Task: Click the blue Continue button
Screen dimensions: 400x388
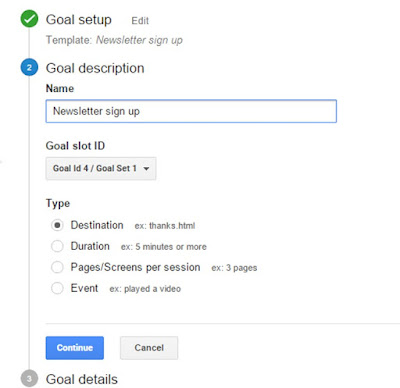Action: coord(75,348)
